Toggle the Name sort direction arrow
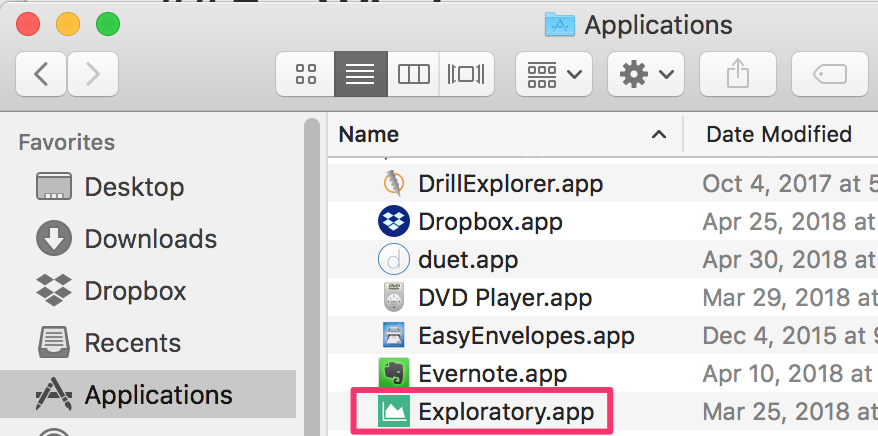 tap(659, 135)
